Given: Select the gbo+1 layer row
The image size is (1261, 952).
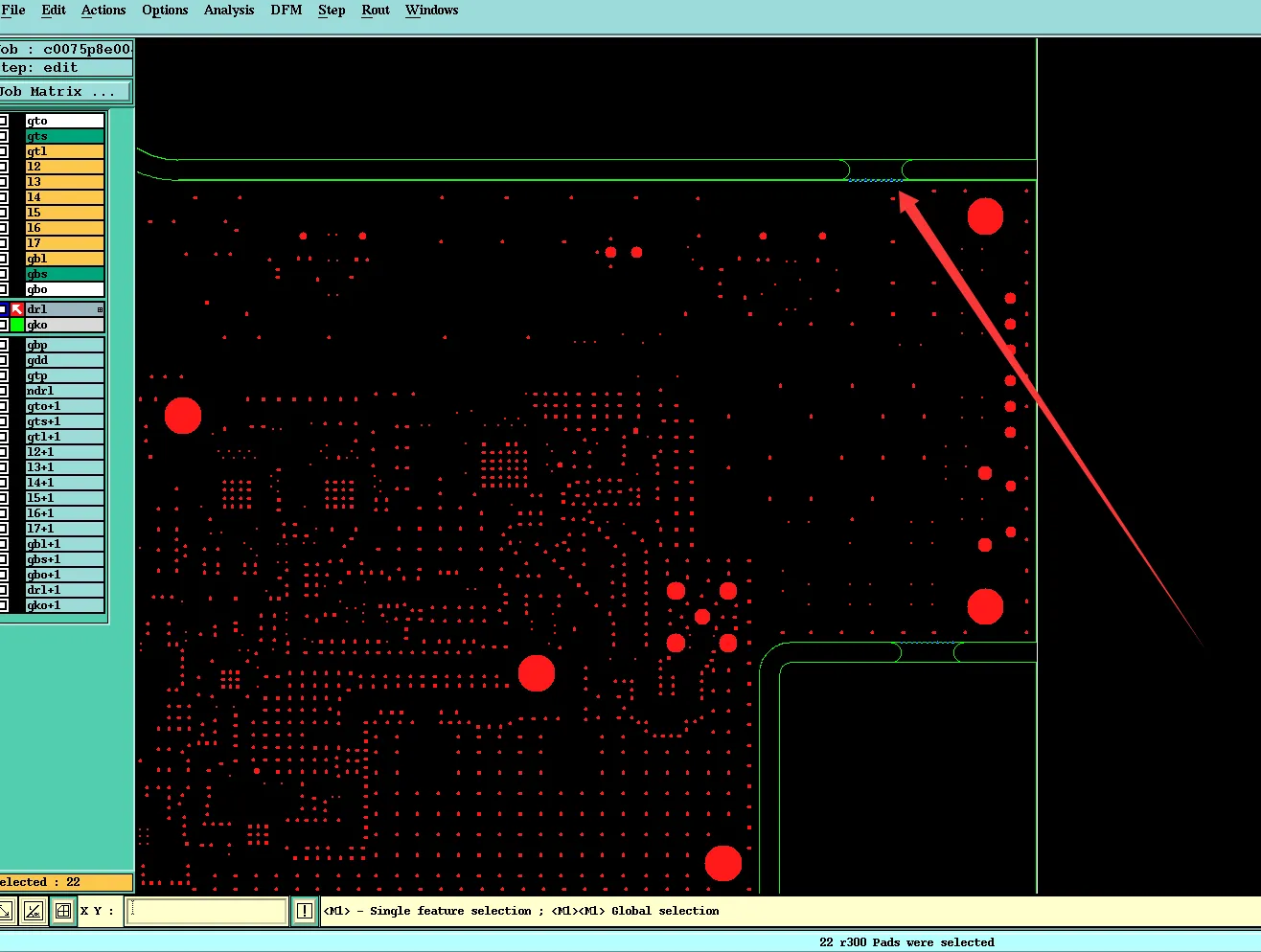Looking at the screenshot, I should 65,575.
